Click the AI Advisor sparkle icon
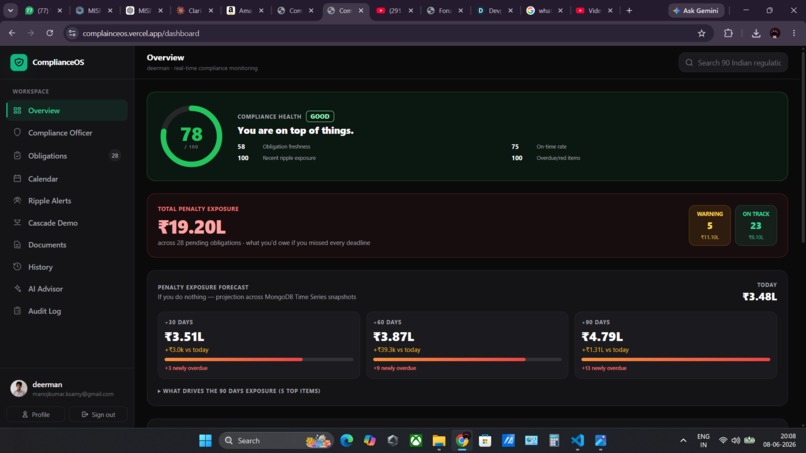This screenshot has height=453, width=806. (17, 289)
